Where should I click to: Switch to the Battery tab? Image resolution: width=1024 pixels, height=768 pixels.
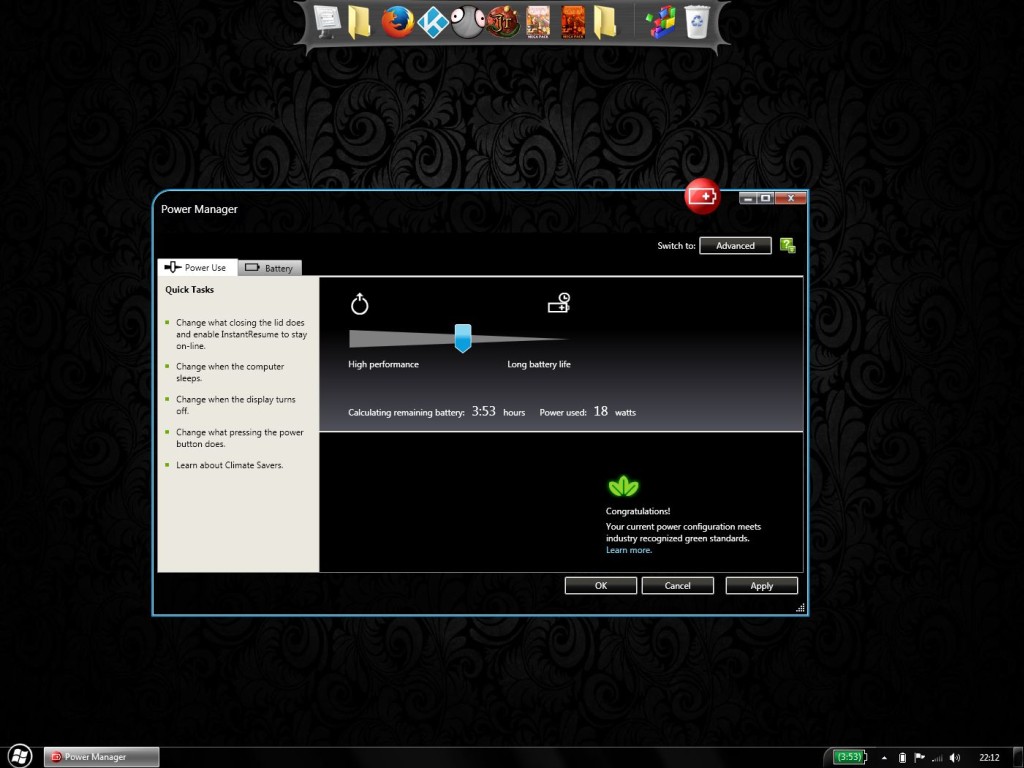point(270,268)
